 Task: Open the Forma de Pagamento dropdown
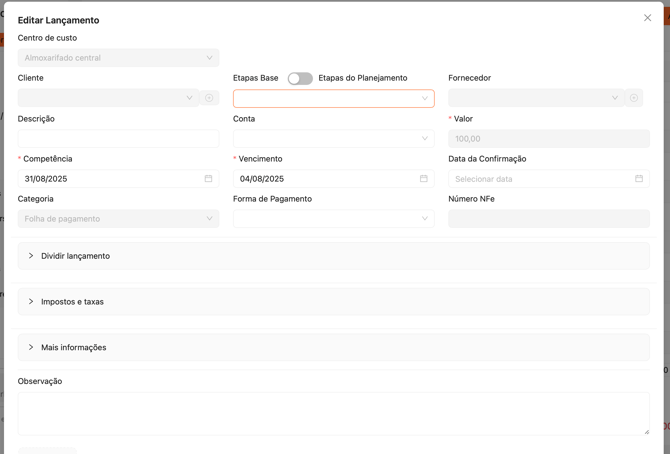coord(333,219)
